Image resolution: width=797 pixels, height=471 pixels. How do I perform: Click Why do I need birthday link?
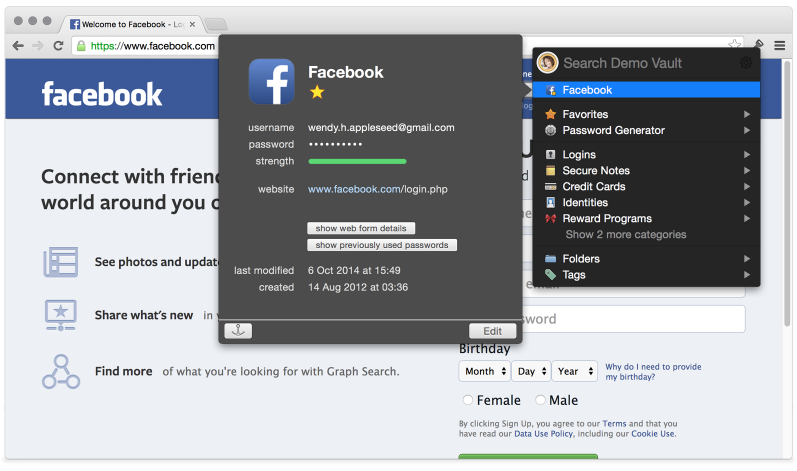coord(653,371)
